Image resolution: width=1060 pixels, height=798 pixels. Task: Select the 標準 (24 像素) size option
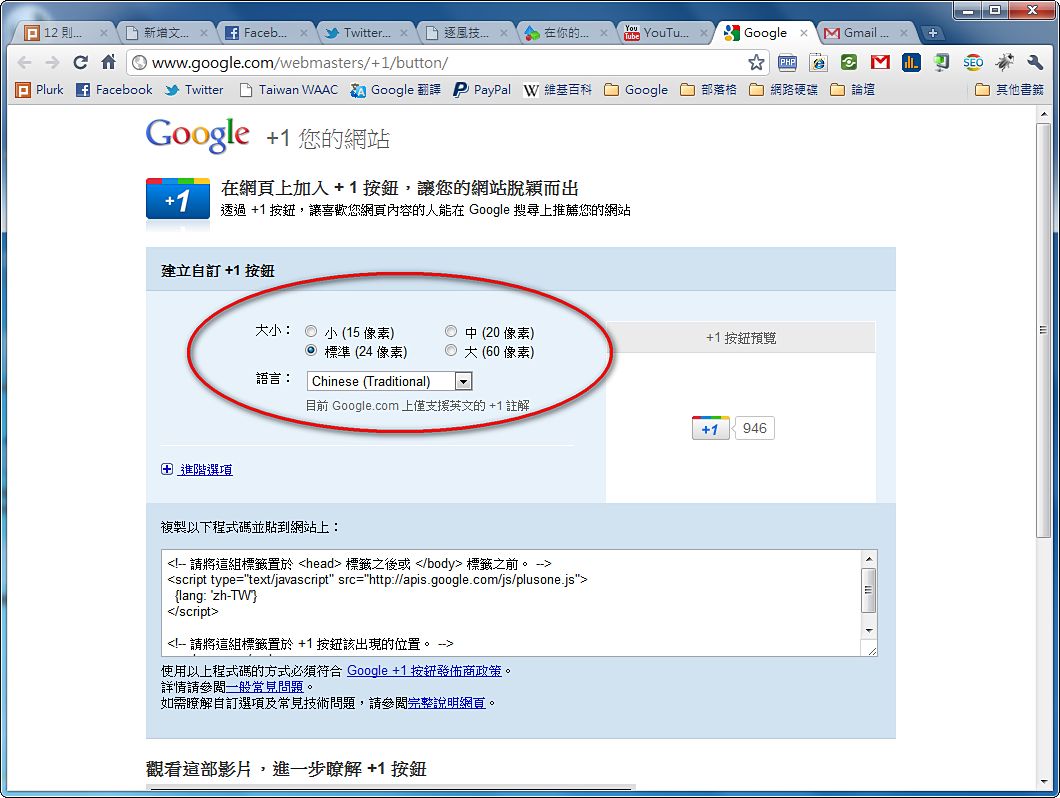[x=311, y=350]
